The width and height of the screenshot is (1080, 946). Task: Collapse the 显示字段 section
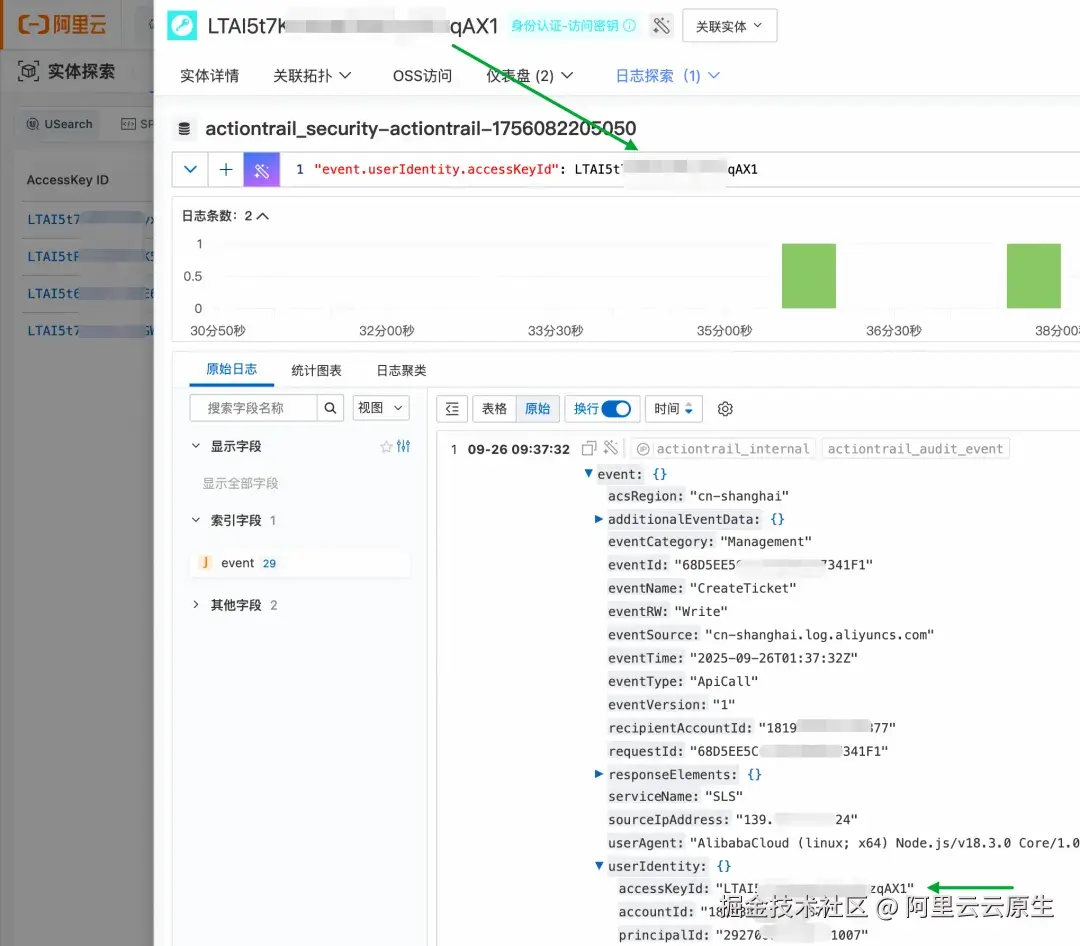coord(196,446)
